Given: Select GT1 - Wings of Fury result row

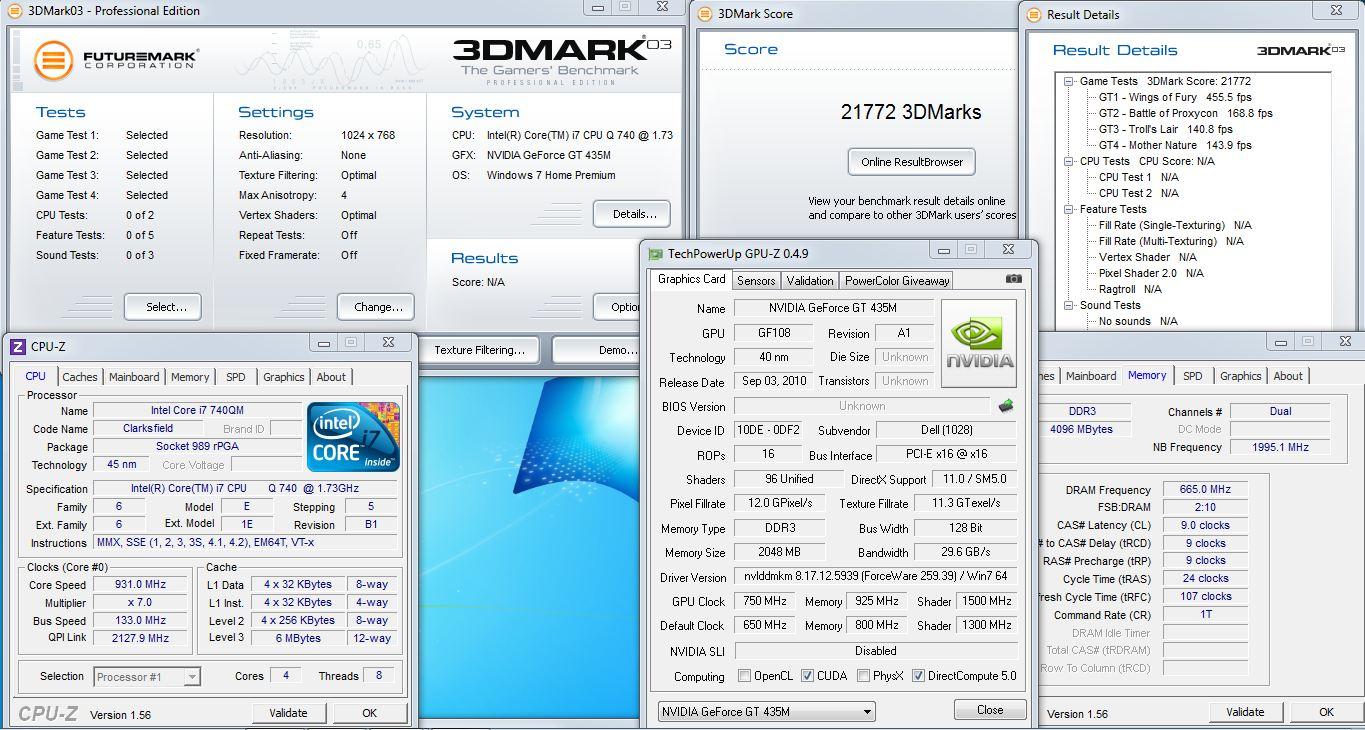Looking at the screenshot, I should [x=1175, y=97].
